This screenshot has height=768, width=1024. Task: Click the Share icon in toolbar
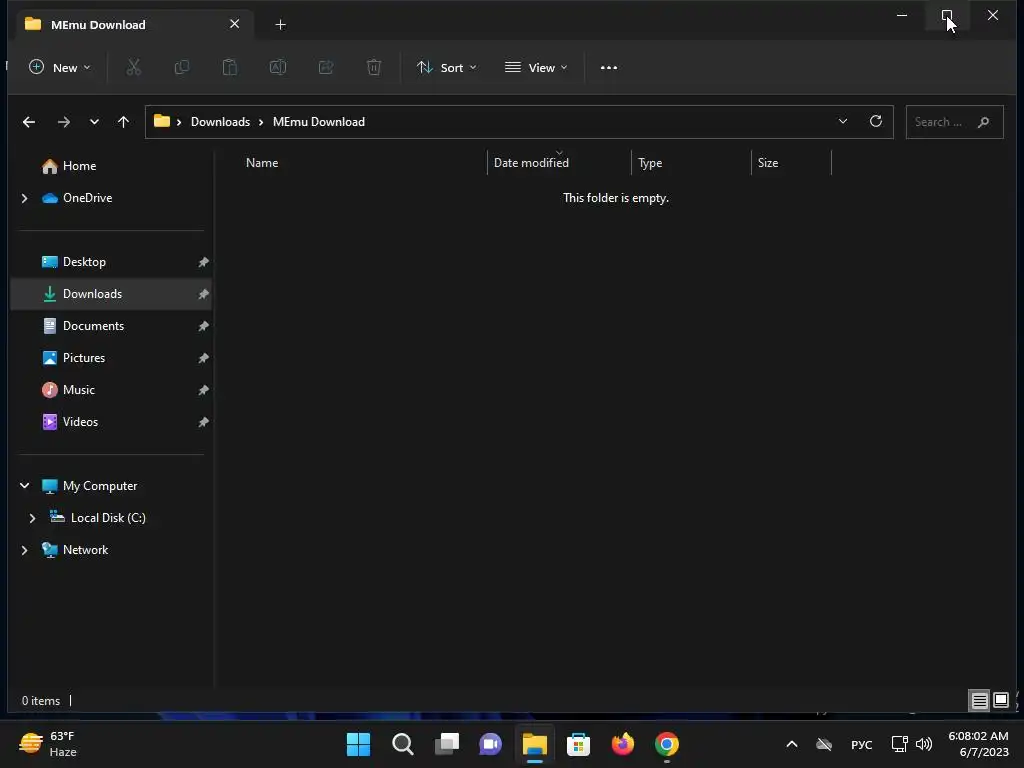(x=326, y=67)
